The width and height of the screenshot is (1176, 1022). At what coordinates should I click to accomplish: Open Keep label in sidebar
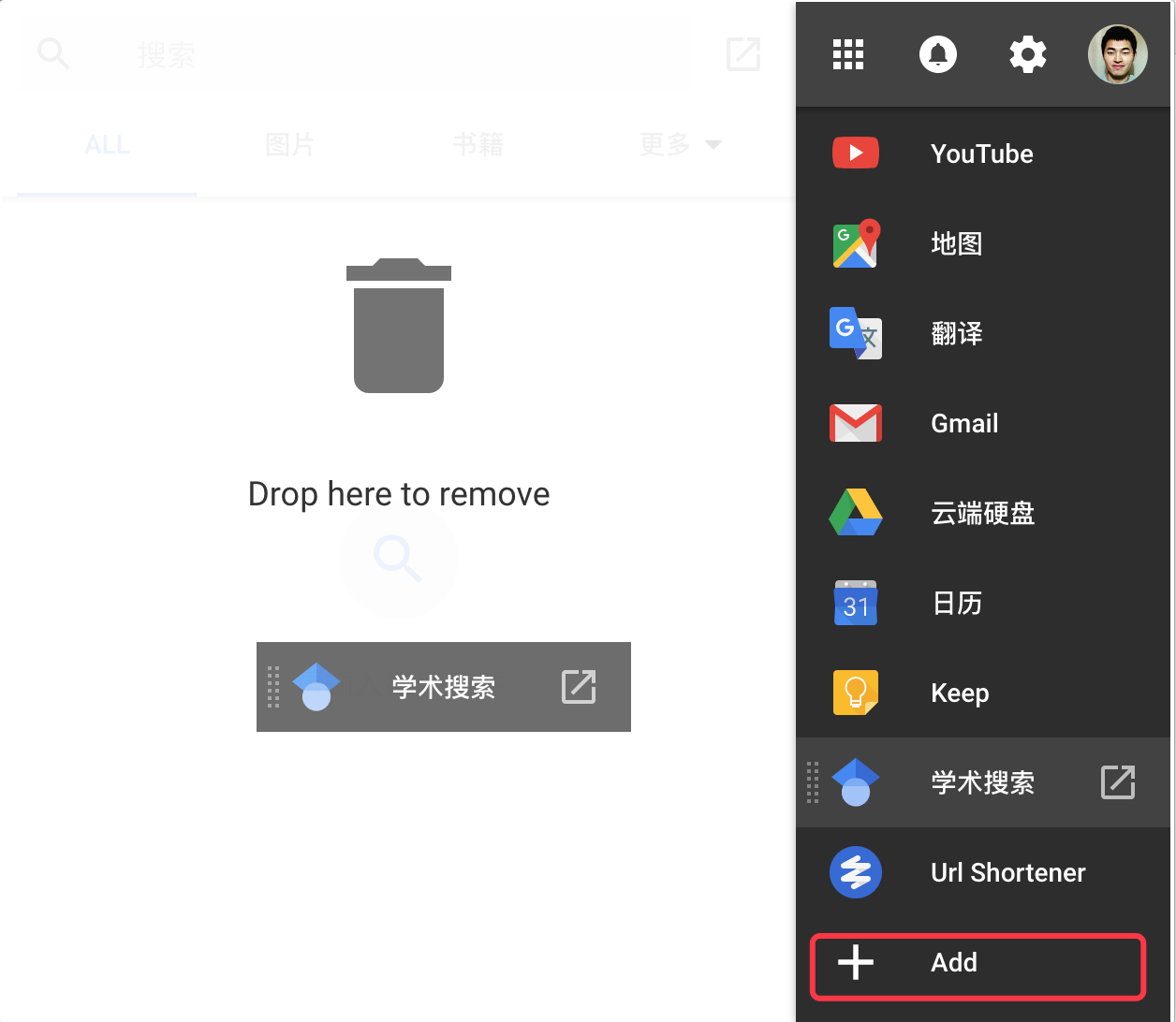pyautogui.click(x=960, y=693)
